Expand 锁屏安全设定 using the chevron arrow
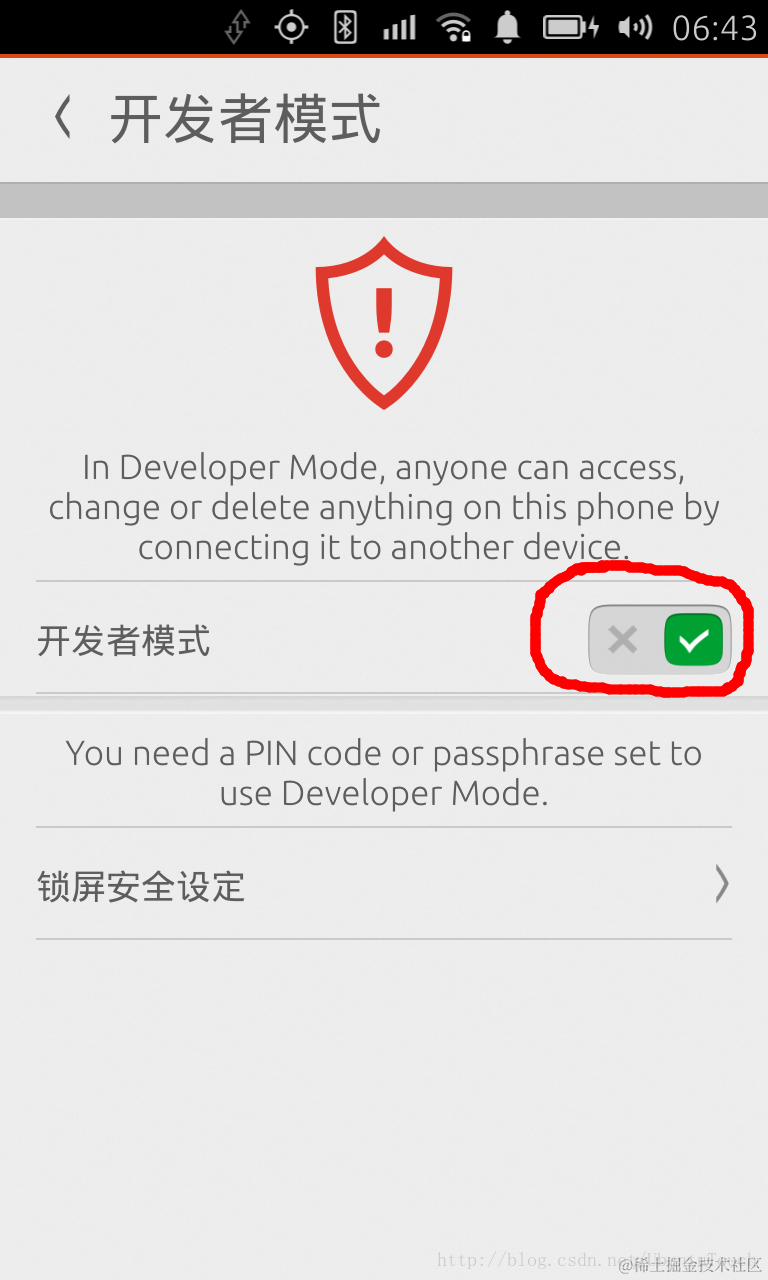Viewport: 768px width, 1280px height. click(x=722, y=884)
